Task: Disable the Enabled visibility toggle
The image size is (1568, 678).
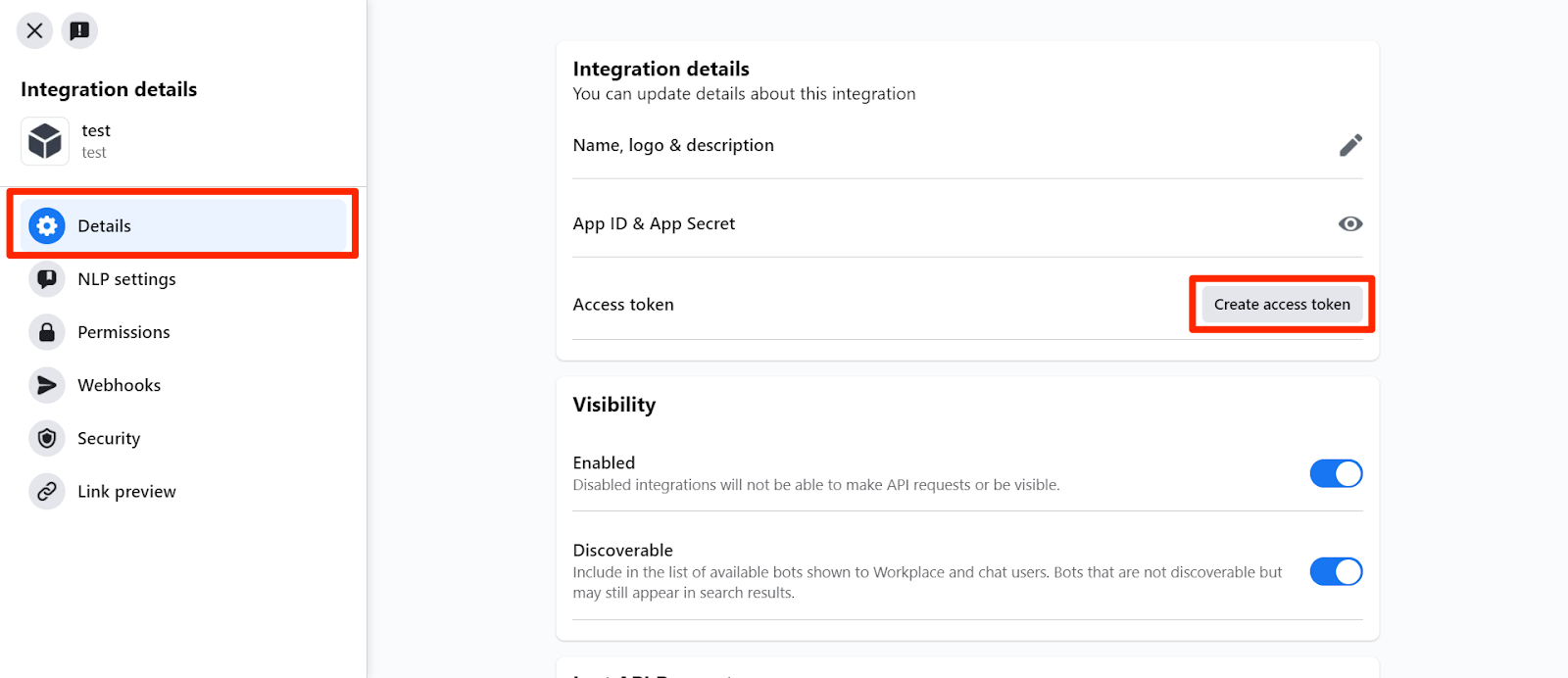Action: [x=1336, y=473]
